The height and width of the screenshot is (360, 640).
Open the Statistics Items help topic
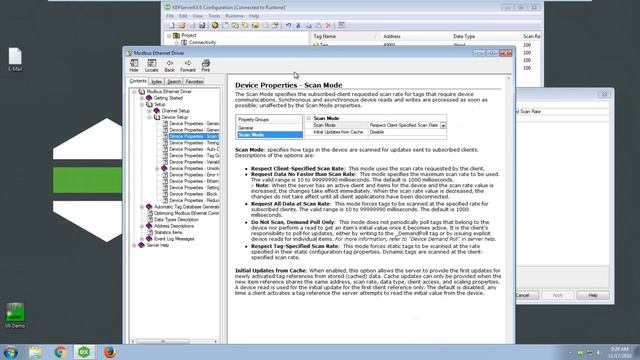(x=168, y=232)
